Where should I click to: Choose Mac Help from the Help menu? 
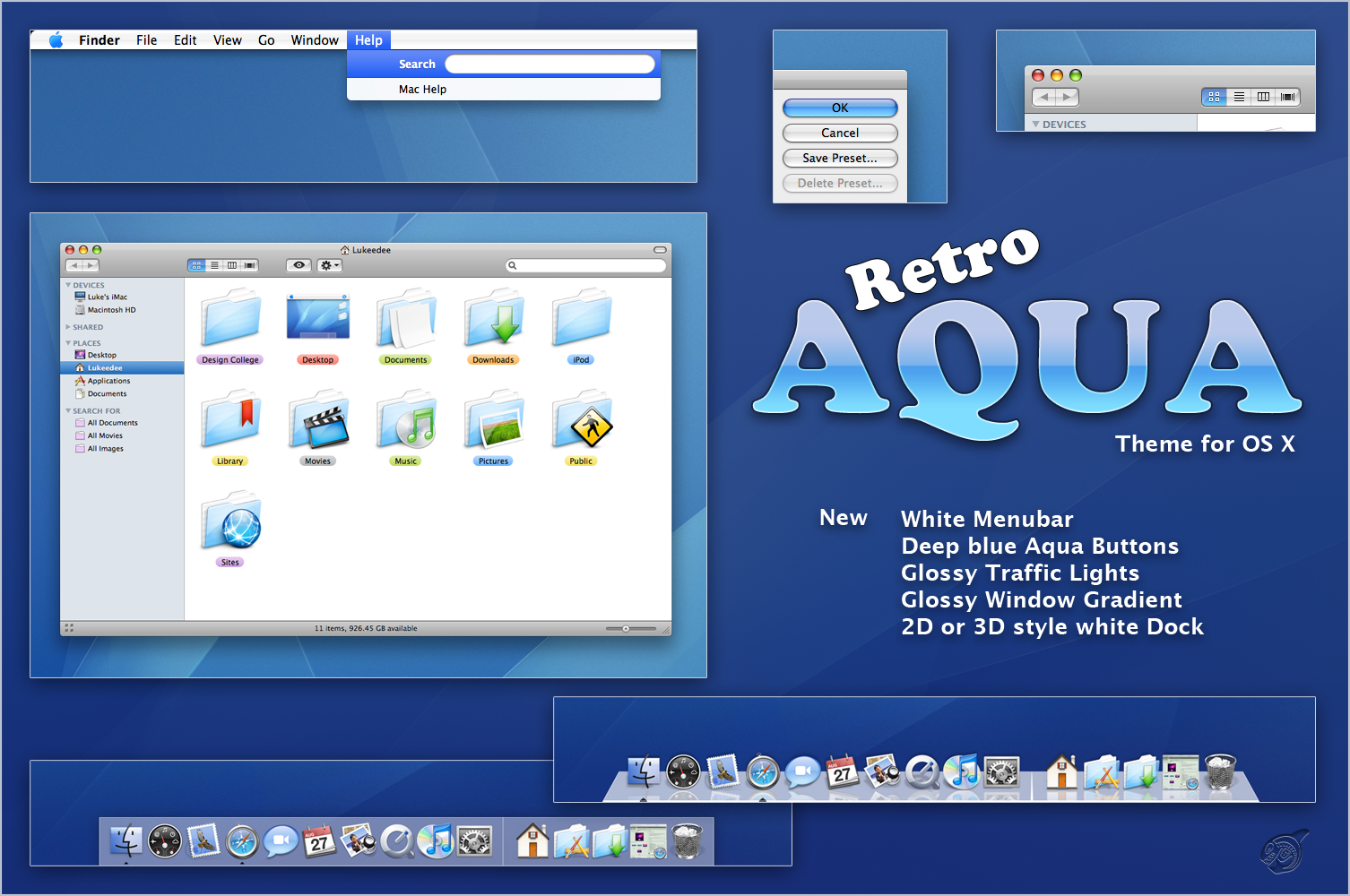click(x=422, y=90)
